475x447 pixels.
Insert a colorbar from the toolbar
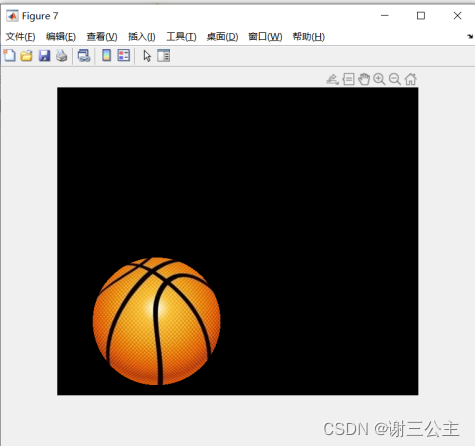106,55
